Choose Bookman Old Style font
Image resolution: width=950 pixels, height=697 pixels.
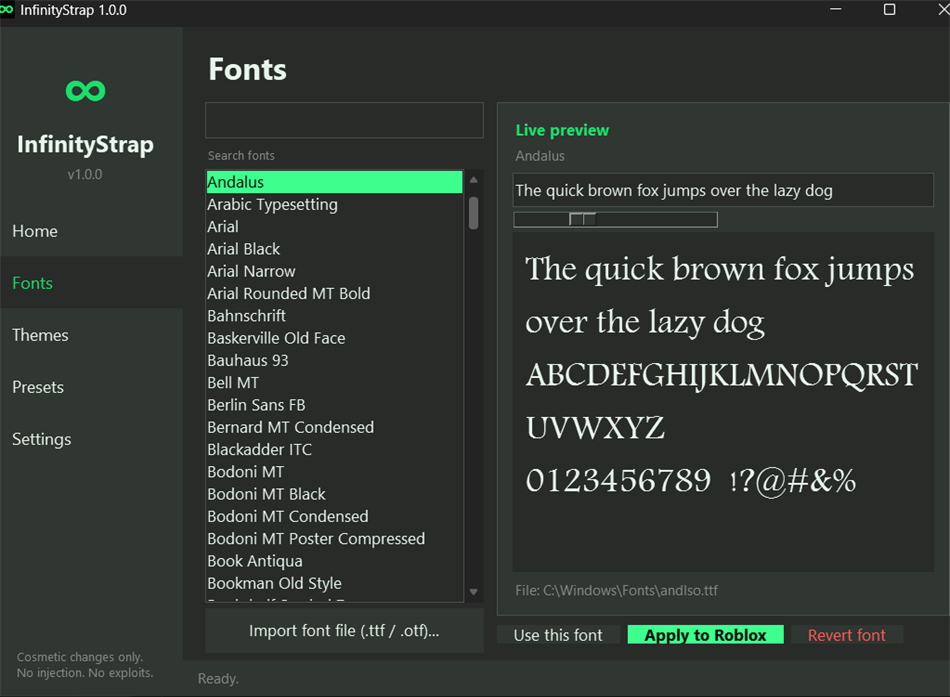pyautogui.click(x=334, y=583)
